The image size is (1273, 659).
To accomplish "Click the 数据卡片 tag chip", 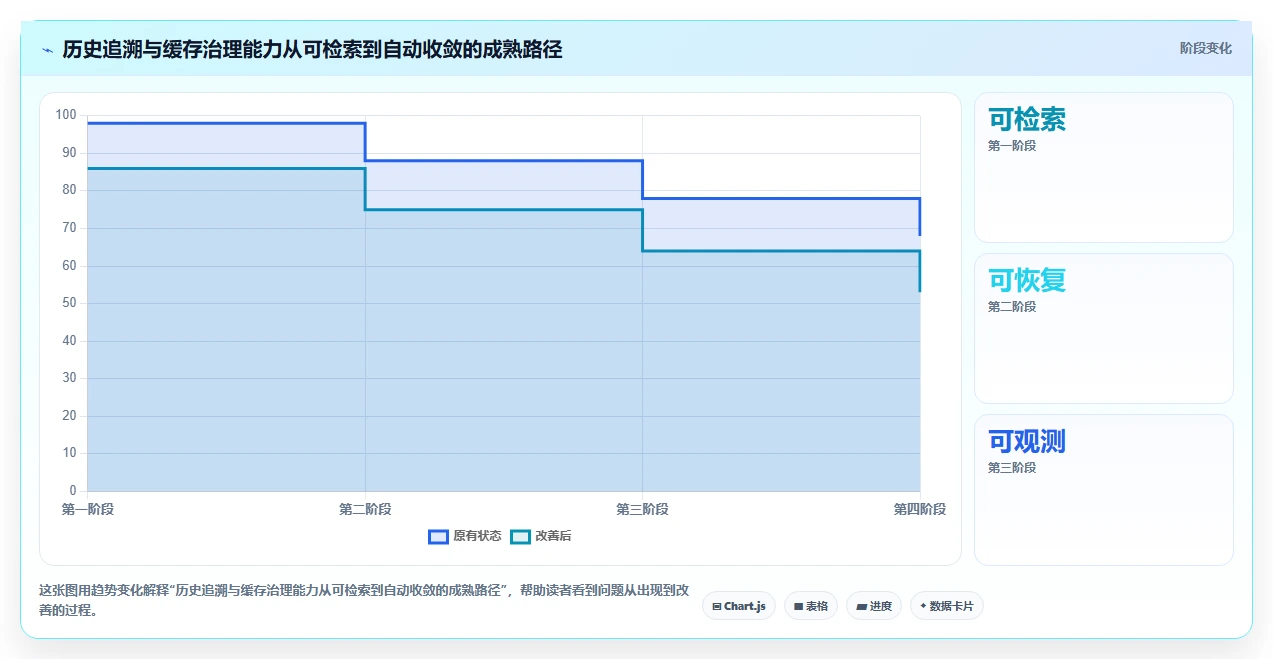I will pyautogui.click(x=947, y=606).
